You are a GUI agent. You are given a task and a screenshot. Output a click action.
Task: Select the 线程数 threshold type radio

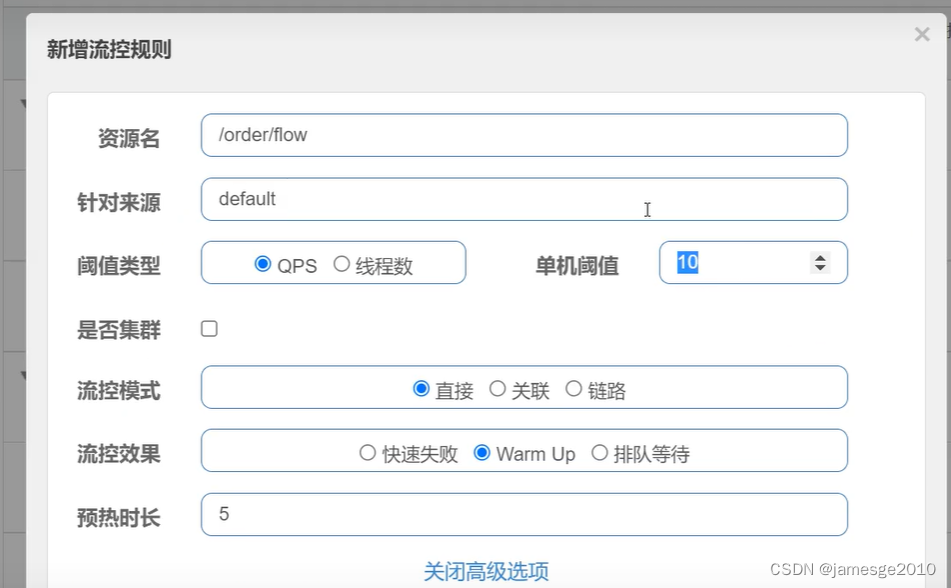[341, 264]
